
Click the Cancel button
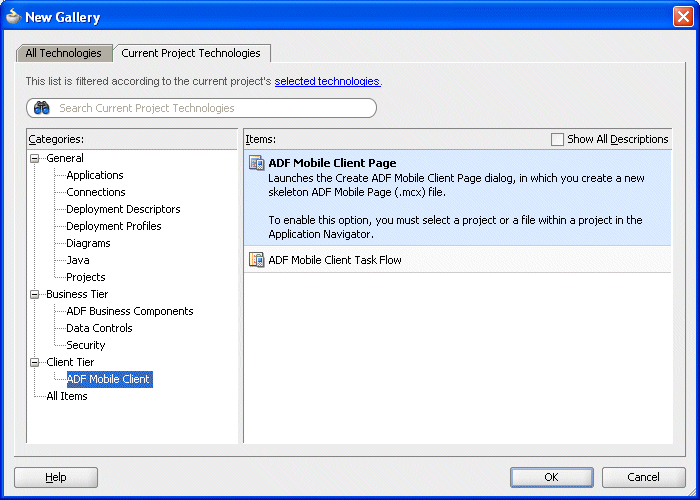(x=643, y=477)
